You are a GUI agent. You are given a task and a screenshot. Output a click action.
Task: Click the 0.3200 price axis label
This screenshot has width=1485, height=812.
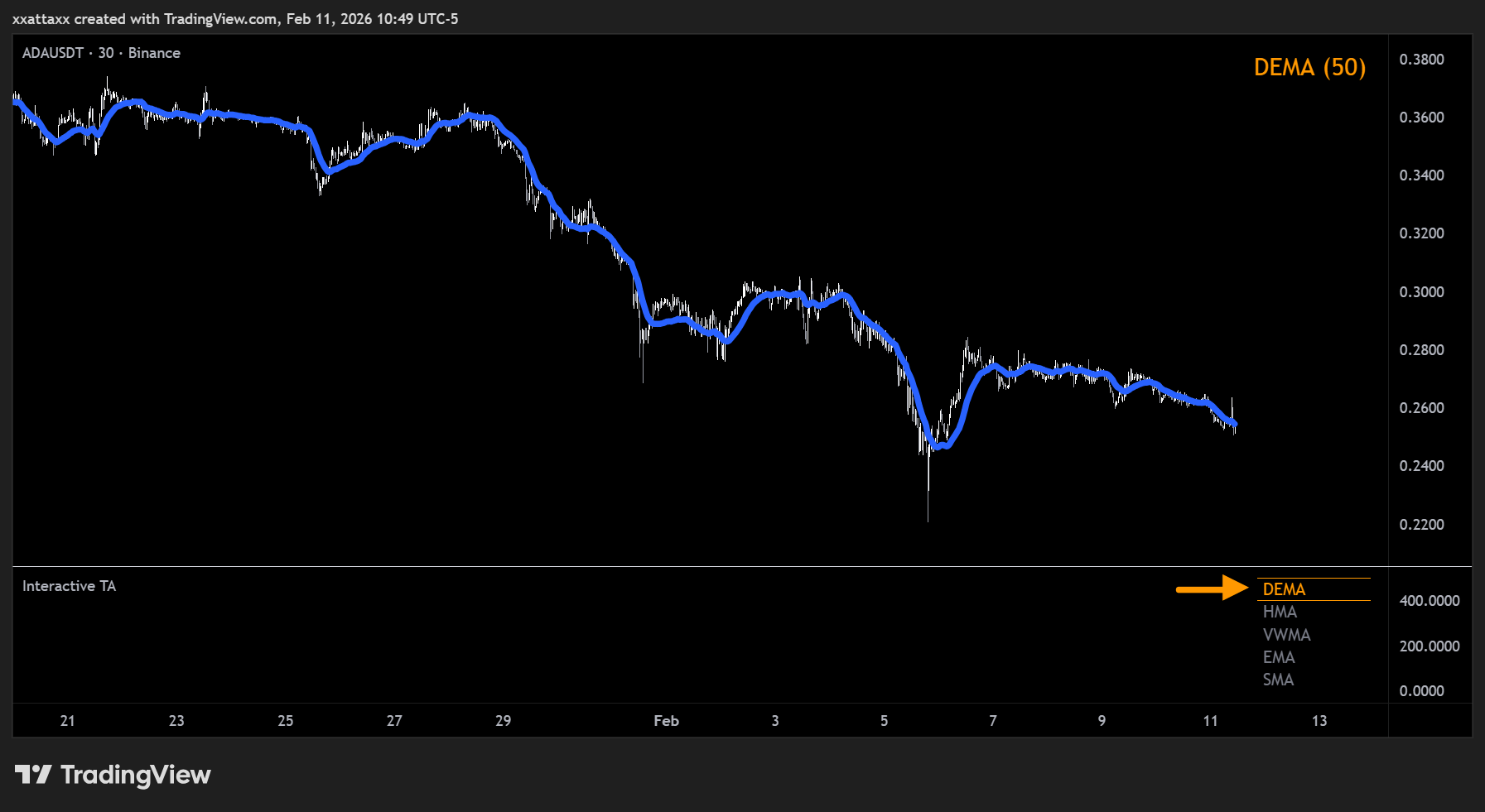click(1421, 233)
